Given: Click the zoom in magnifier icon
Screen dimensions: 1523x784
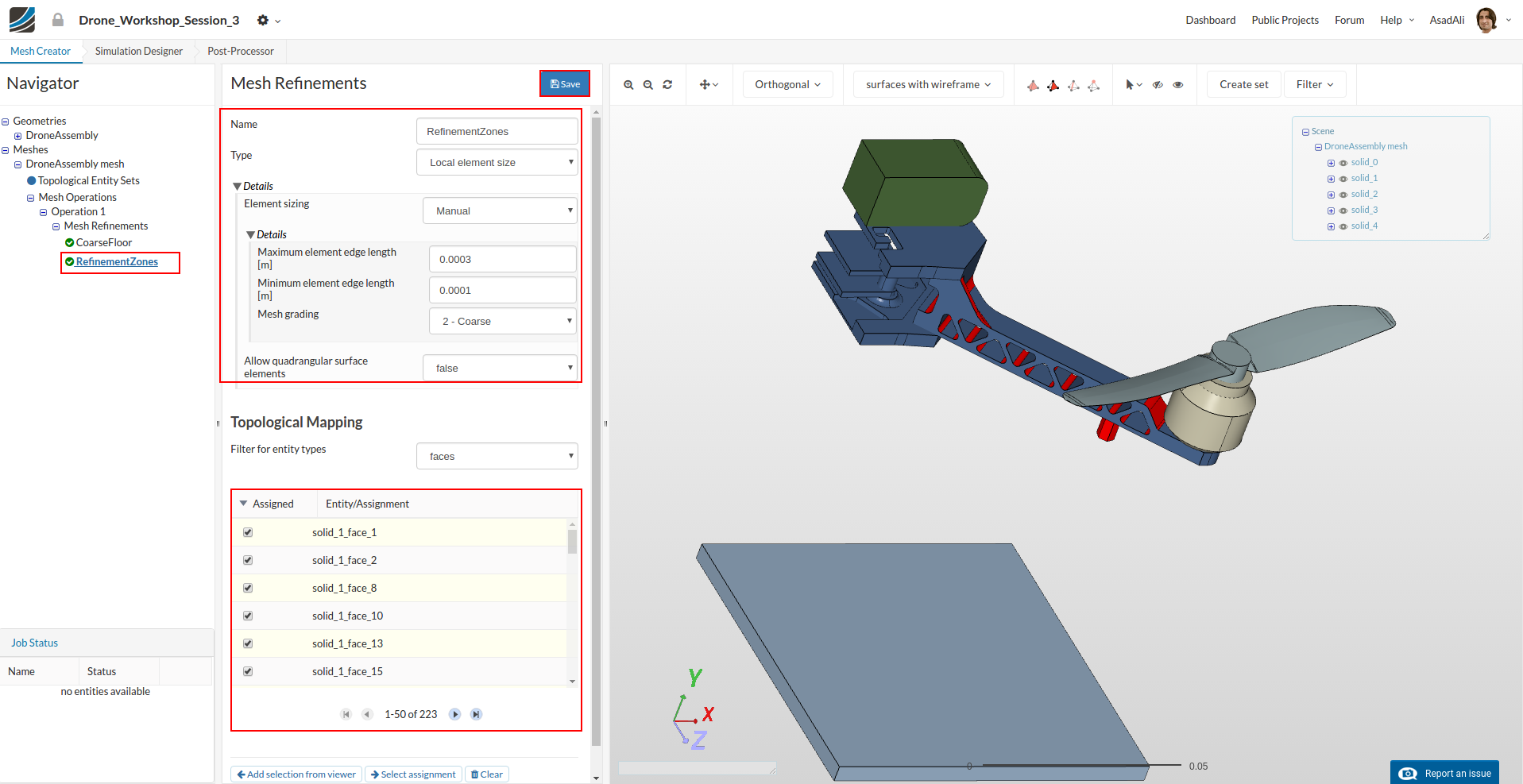Looking at the screenshot, I should pos(628,85).
